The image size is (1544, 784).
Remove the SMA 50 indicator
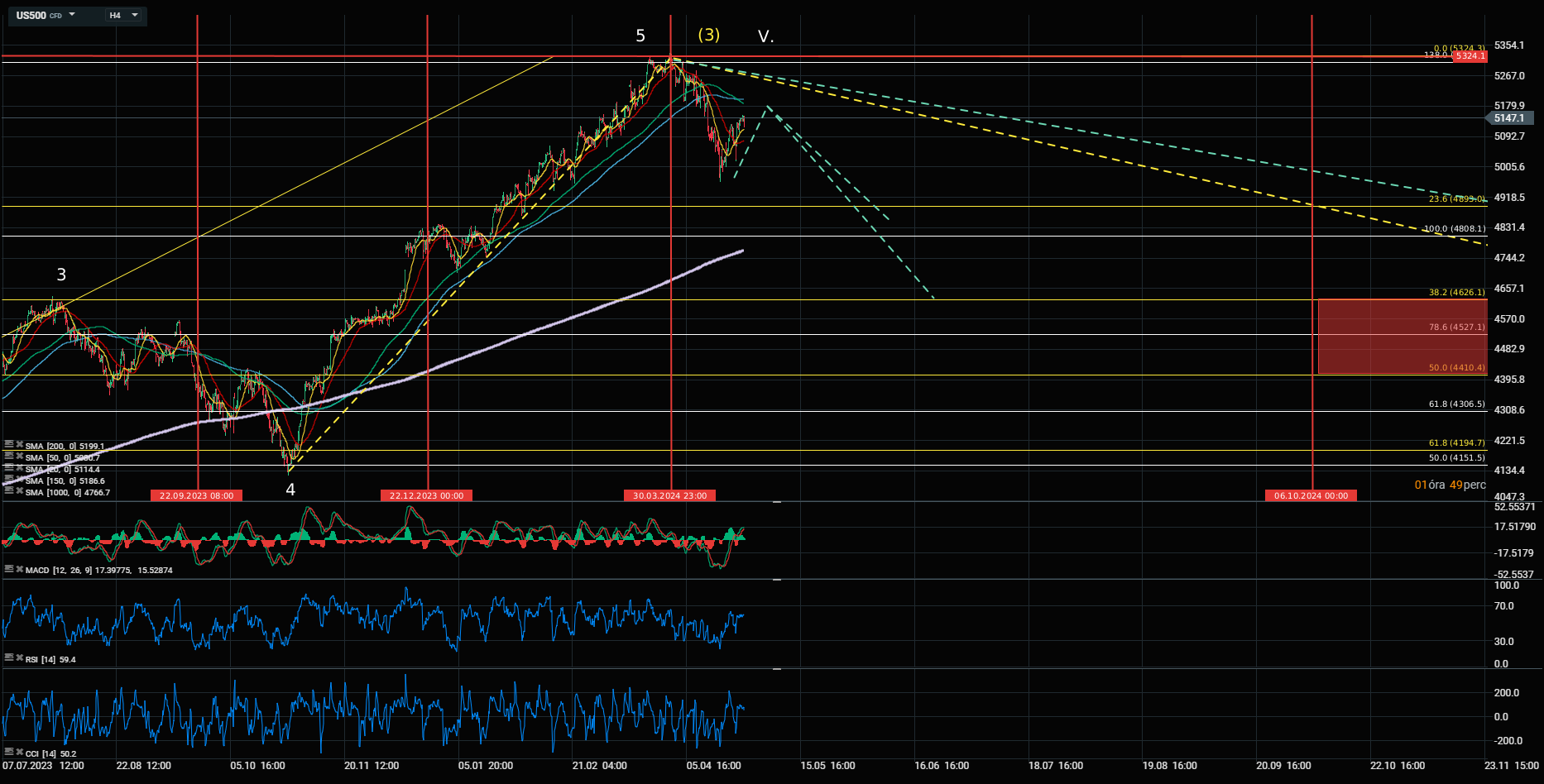(19, 457)
